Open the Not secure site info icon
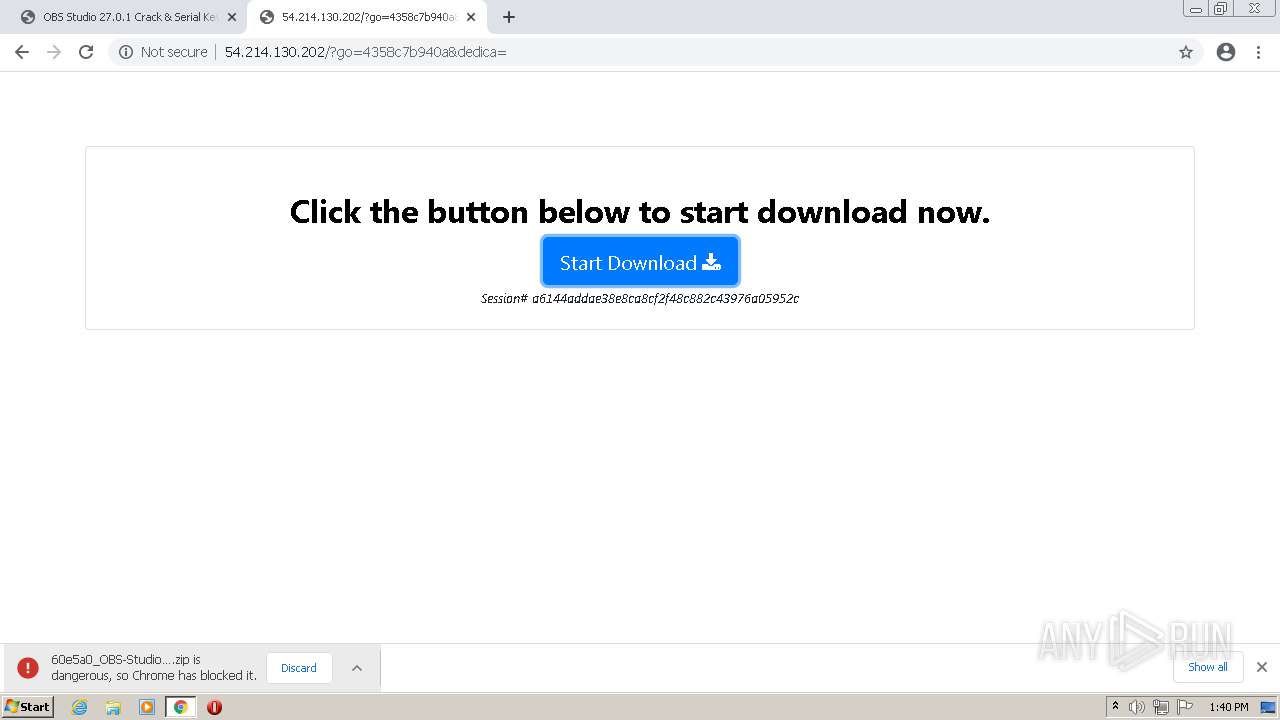The height and width of the screenshot is (720, 1280). tap(126, 52)
